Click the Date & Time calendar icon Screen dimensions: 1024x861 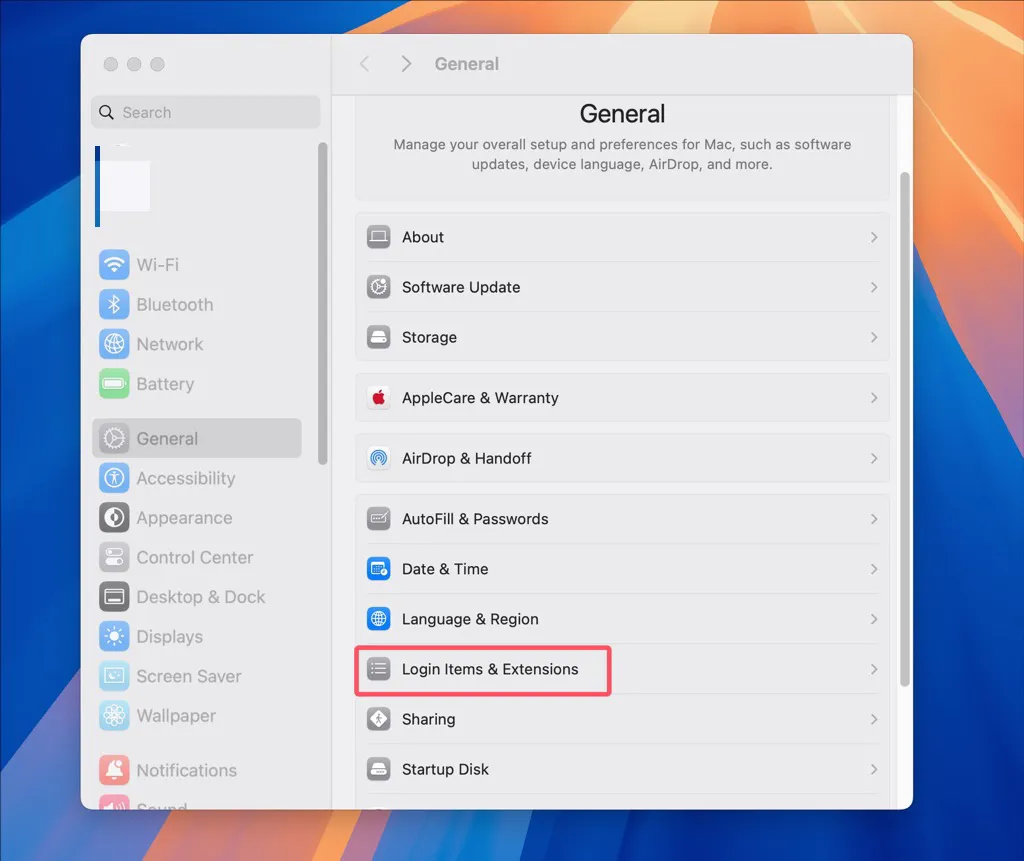[x=379, y=569]
